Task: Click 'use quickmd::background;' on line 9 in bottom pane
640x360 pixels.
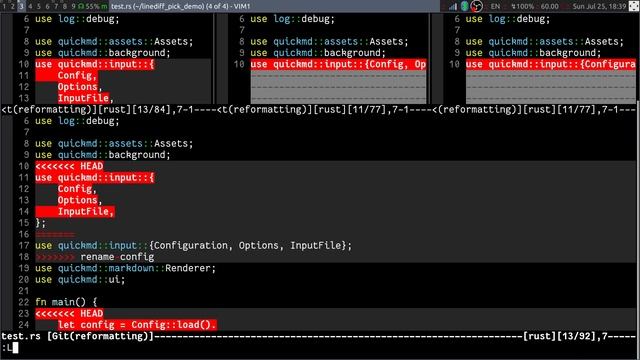Action: pyautogui.click(x=102, y=155)
